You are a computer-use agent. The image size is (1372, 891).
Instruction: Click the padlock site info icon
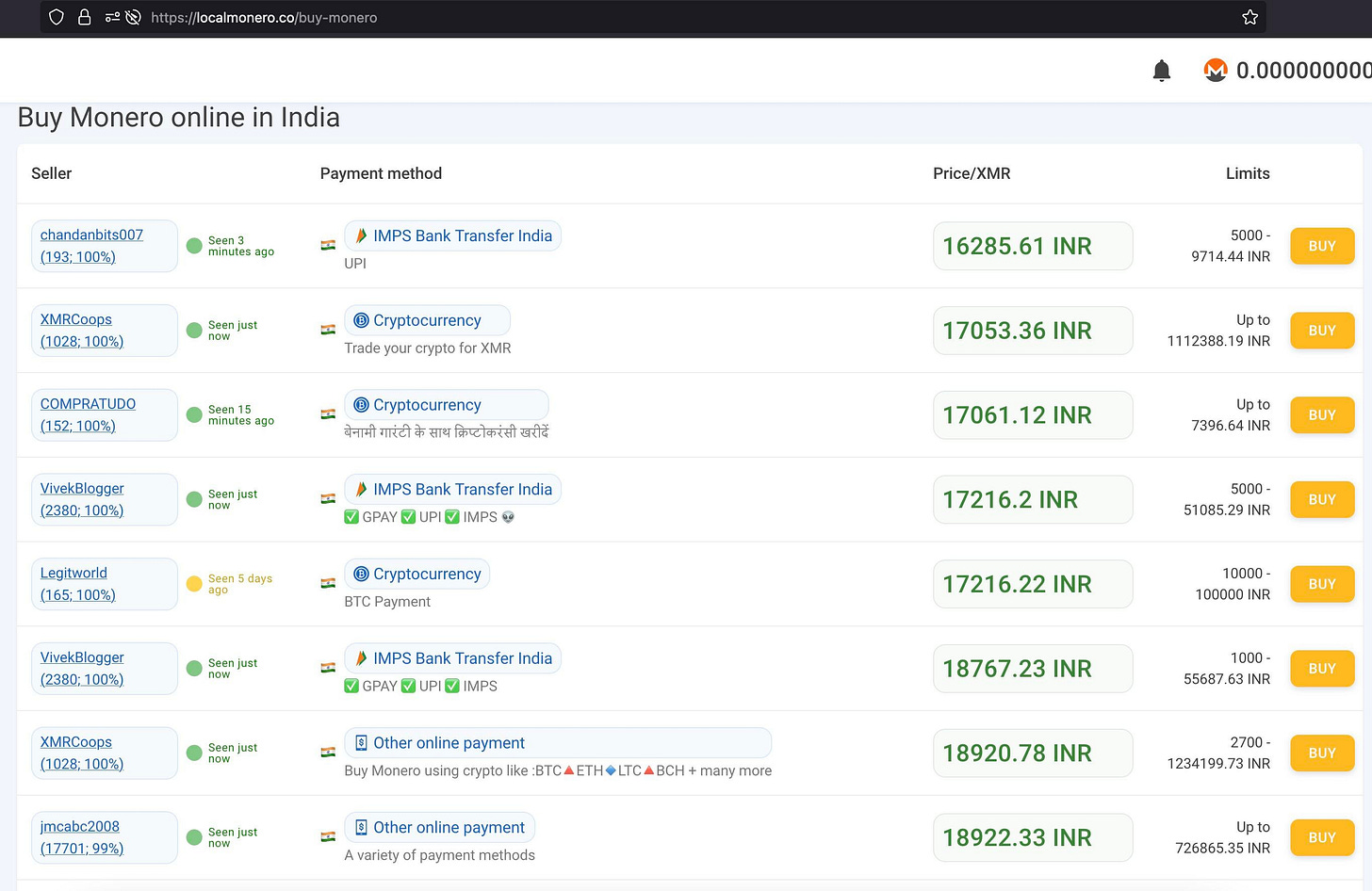(84, 17)
